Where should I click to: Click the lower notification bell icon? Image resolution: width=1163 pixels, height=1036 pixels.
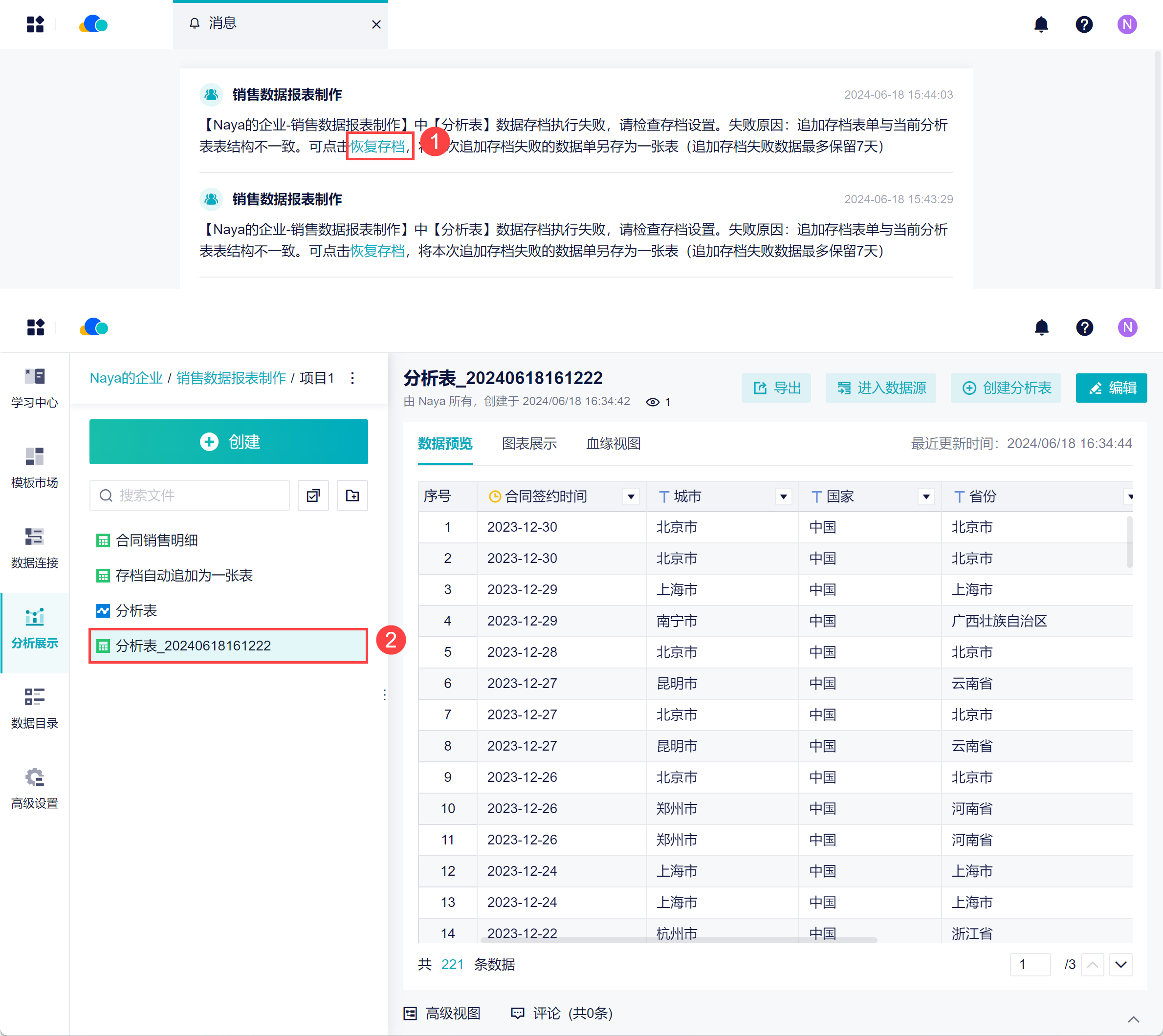[1041, 327]
